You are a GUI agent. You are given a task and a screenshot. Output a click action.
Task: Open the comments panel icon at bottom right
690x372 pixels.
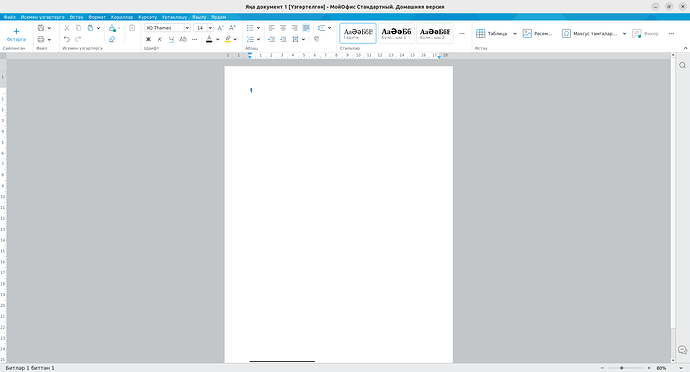(683, 350)
